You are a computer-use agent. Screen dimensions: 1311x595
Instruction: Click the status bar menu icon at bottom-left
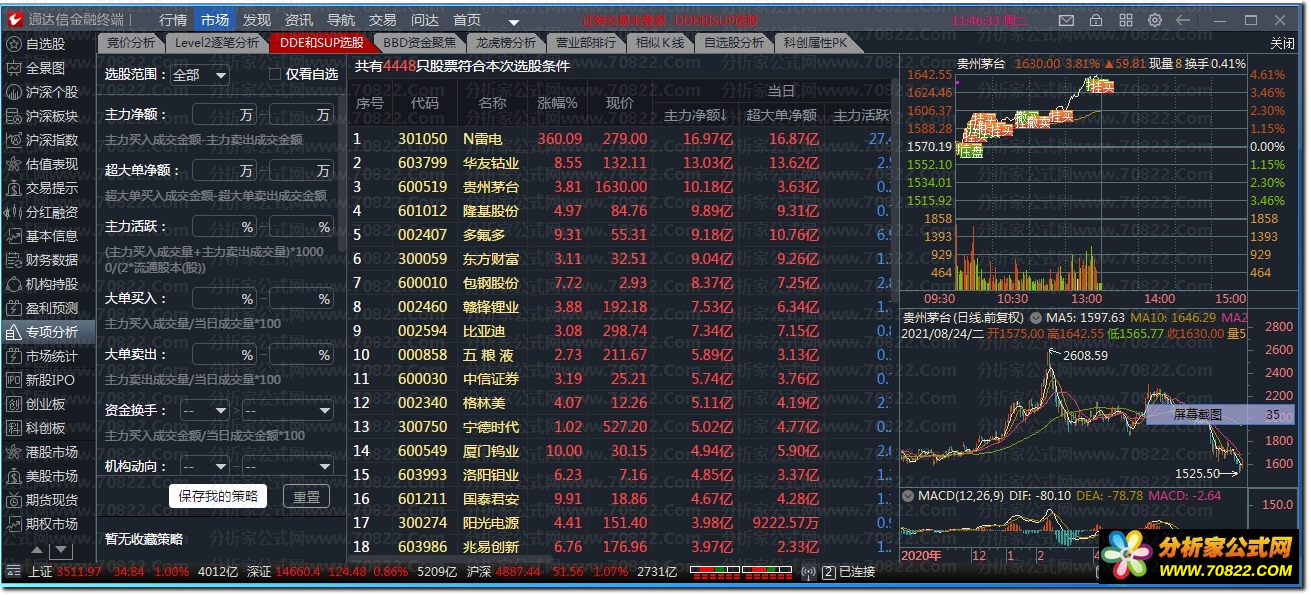(x=13, y=572)
